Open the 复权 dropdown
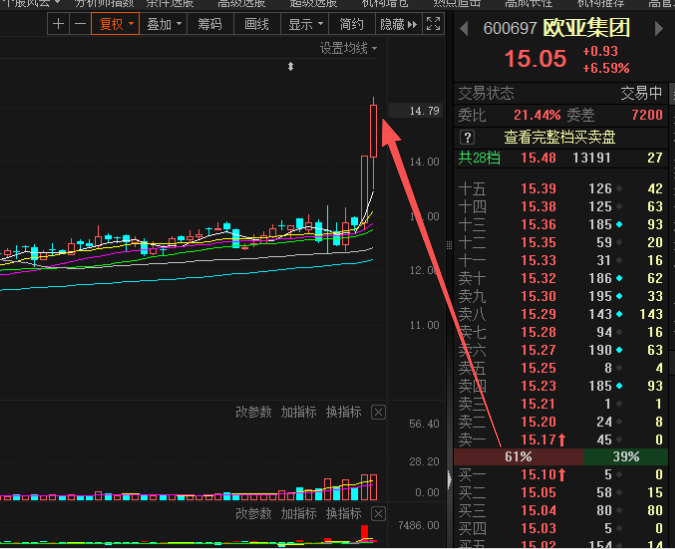 click(115, 24)
